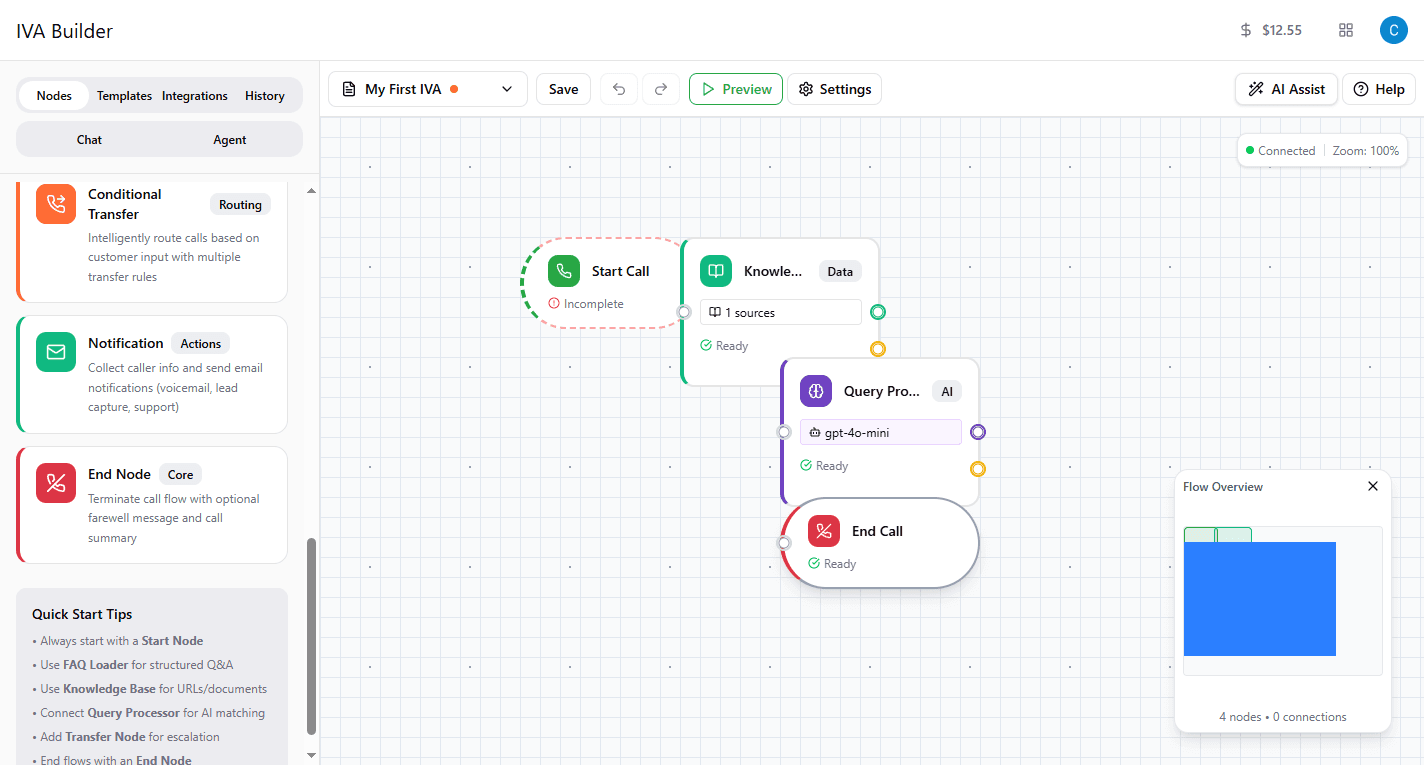Select the Query Processor AI icon
Image resolution: width=1424 pixels, height=765 pixels.
(x=816, y=391)
